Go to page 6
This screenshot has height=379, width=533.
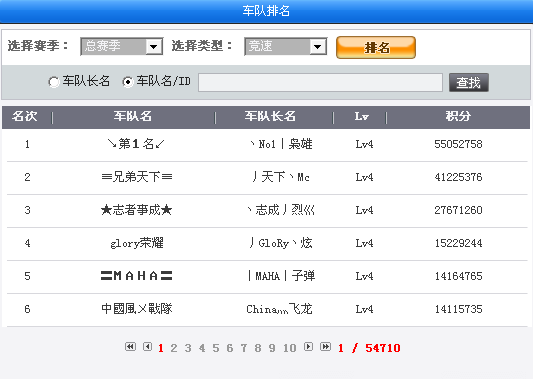pyautogui.click(x=230, y=348)
